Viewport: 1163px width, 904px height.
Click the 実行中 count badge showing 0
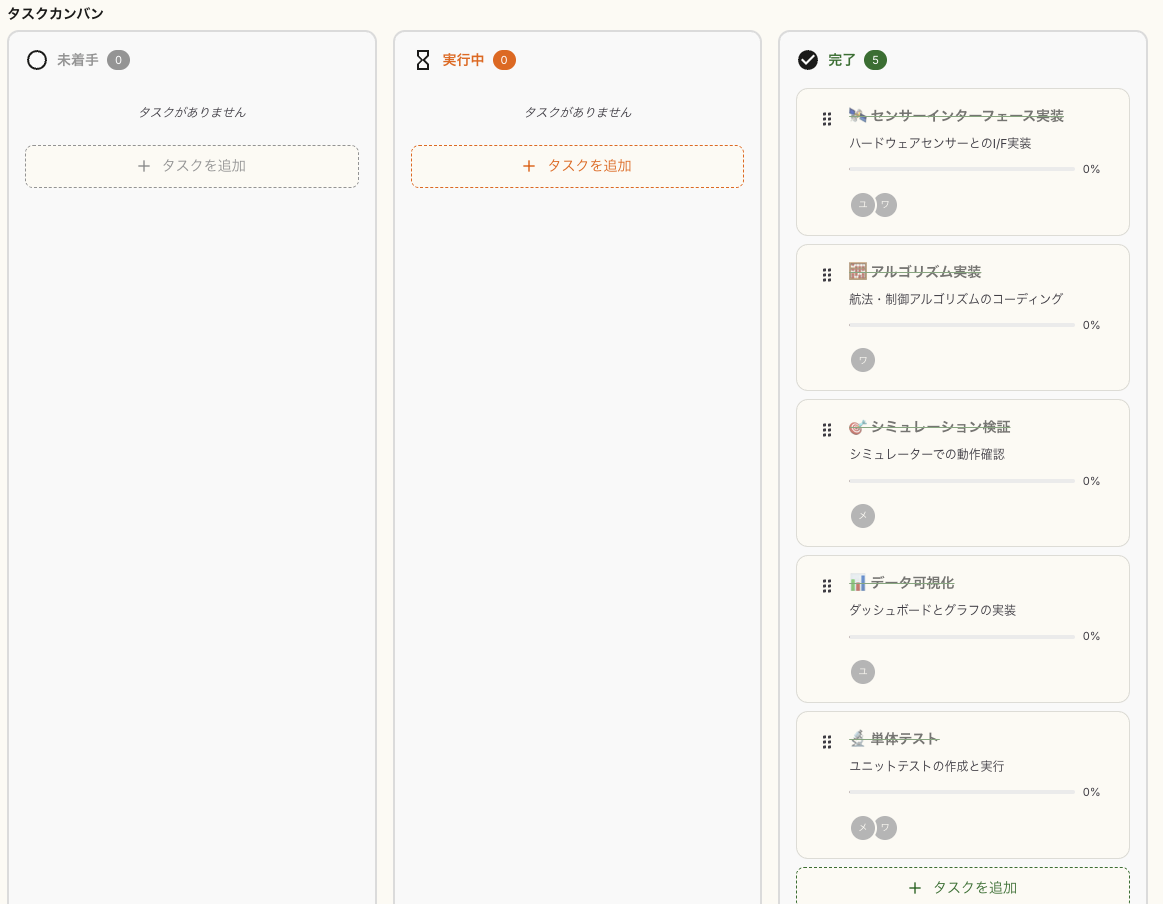[x=504, y=60]
